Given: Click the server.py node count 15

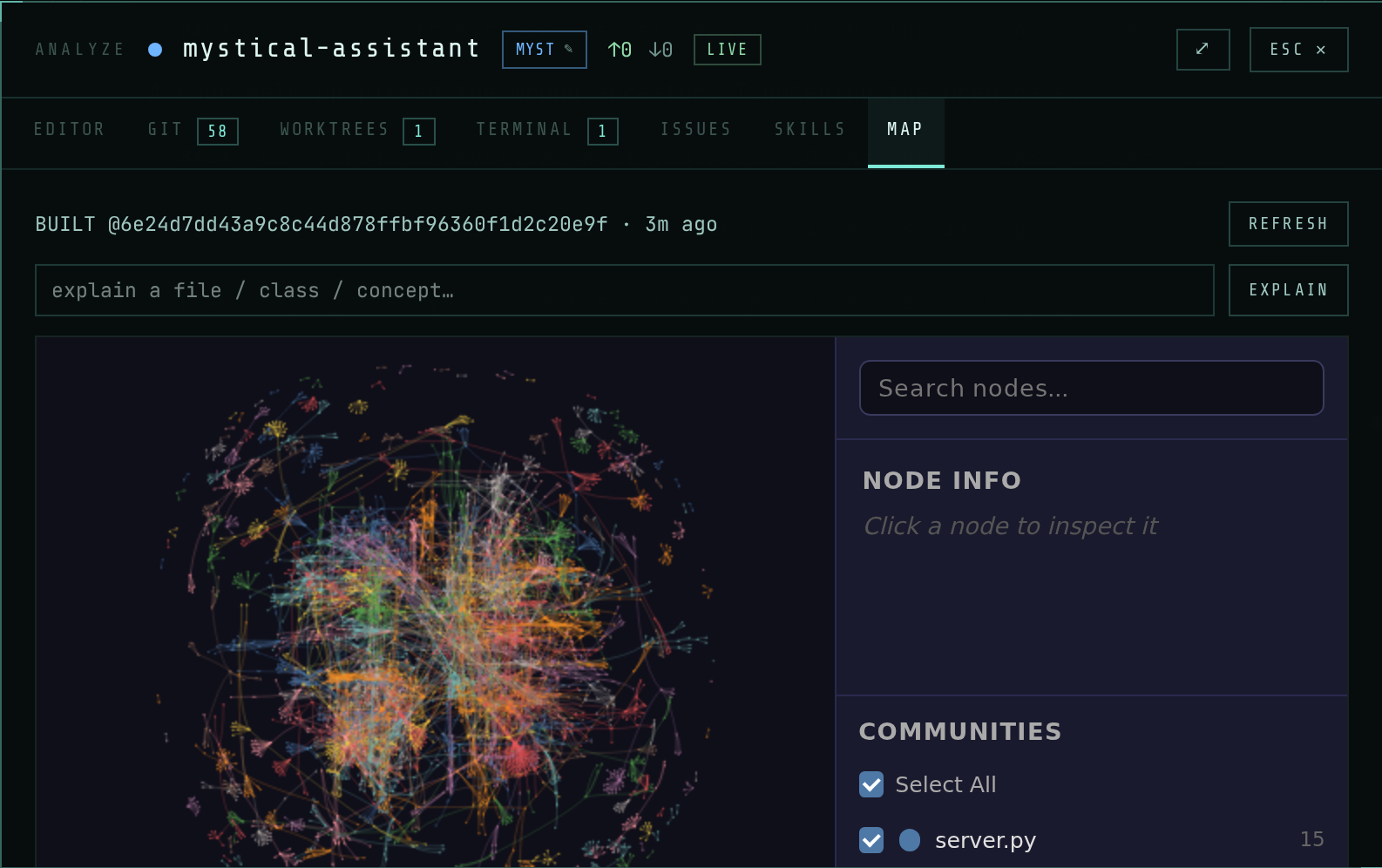Looking at the screenshot, I should (1311, 839).
